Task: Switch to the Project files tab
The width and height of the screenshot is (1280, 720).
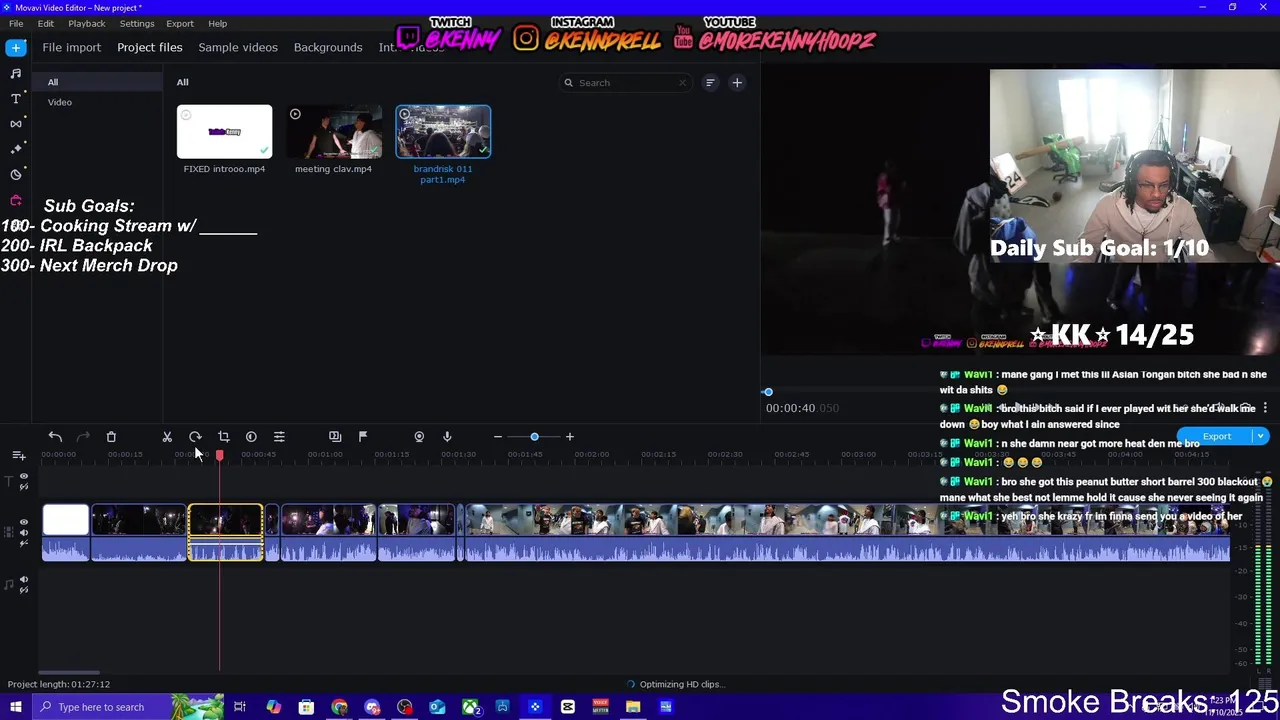Action: (150, 47)
